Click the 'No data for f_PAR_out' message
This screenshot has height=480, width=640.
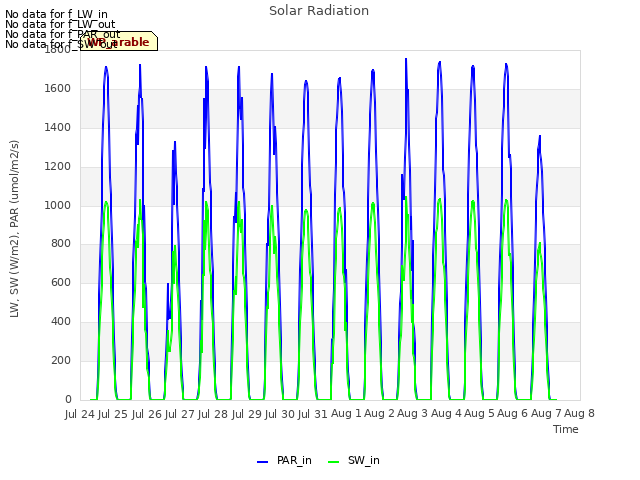click(x=62, y=34)
